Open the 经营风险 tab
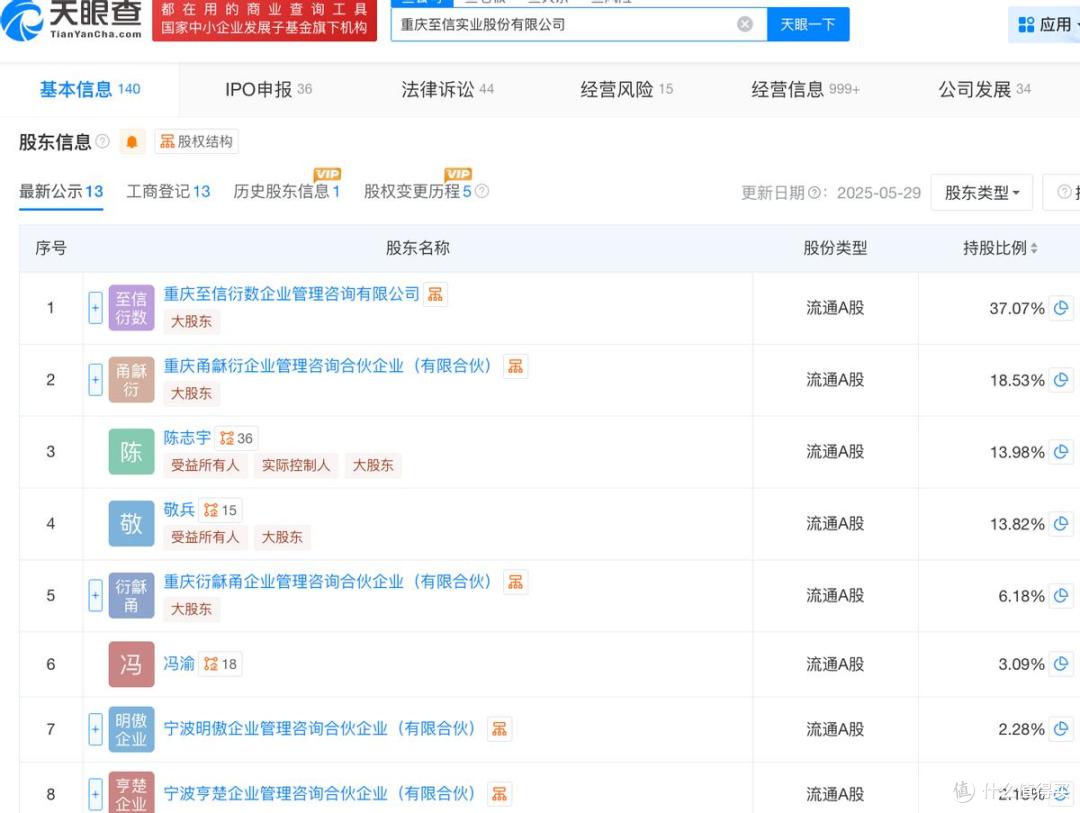 point(626,90)
